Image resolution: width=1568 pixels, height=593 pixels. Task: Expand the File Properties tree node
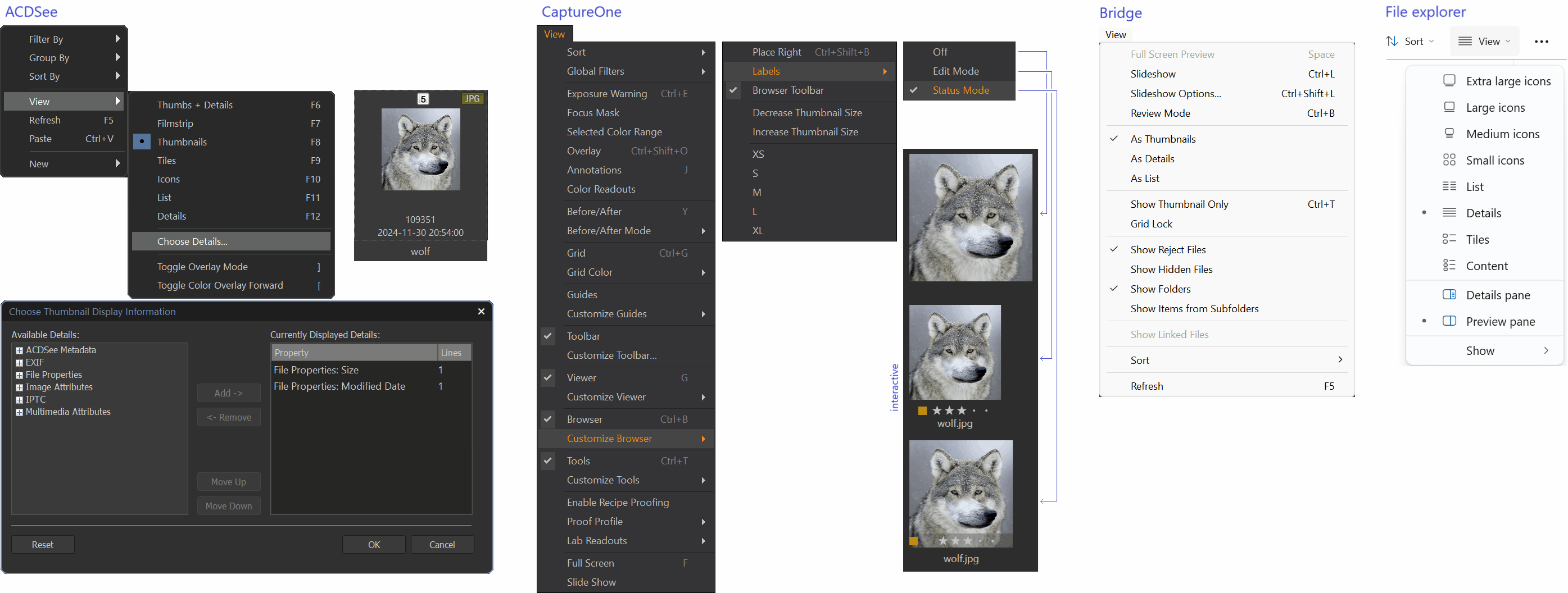20,375
